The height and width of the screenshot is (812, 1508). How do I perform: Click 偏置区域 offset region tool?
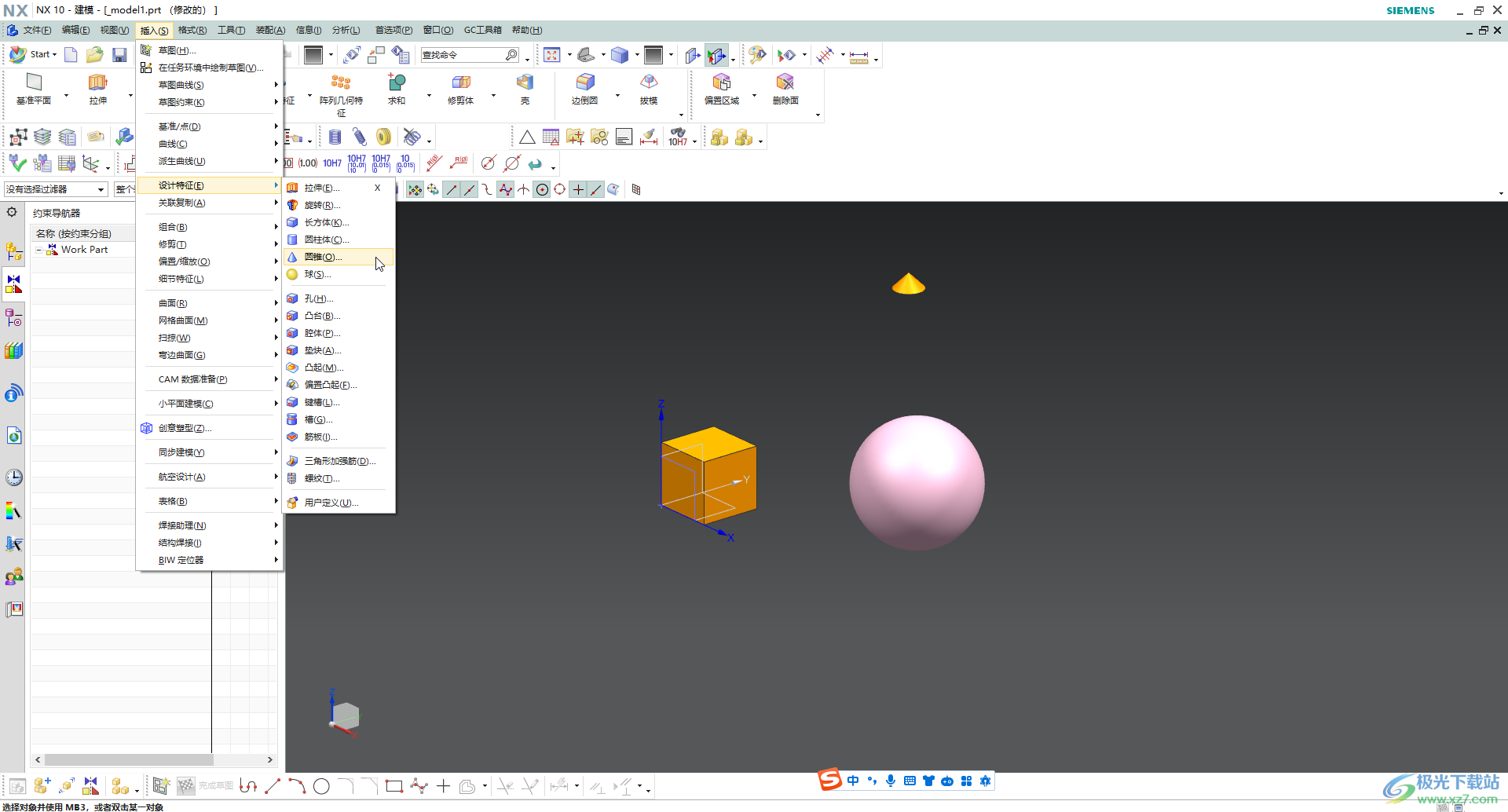[x=722, y=89]
